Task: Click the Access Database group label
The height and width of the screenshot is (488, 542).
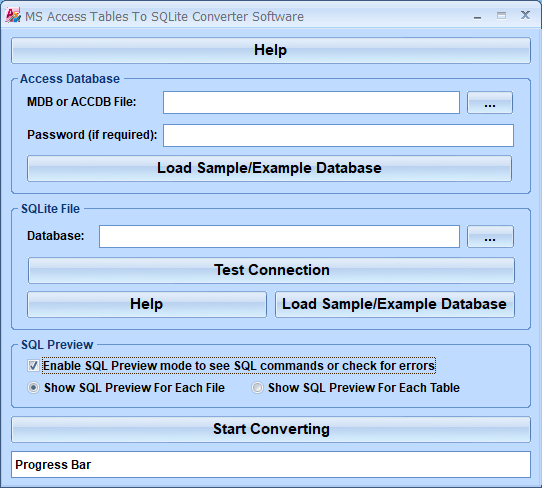Action: [x=70, y=79]
